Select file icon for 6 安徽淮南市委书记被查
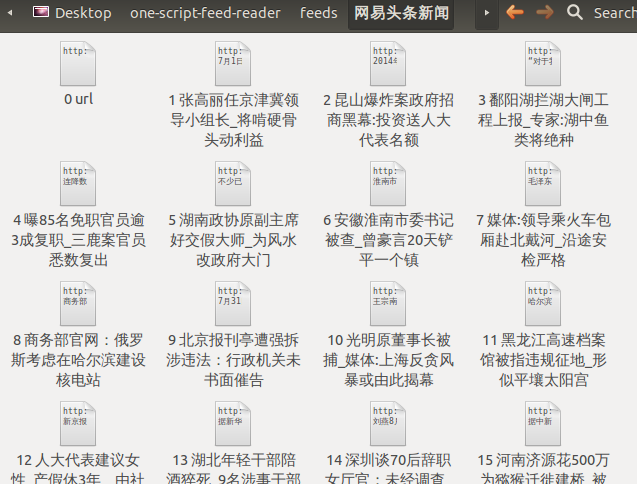Image resolution: width=637 pixels, height=484 pixels. pos(388,184)
